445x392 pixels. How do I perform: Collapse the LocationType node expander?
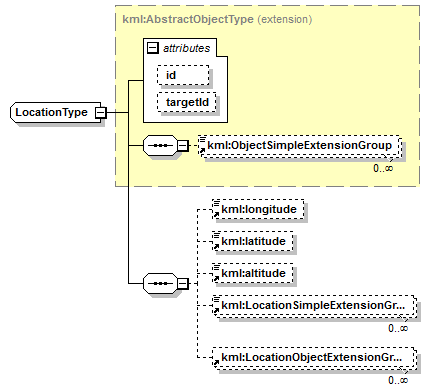(x=101, y=113)
